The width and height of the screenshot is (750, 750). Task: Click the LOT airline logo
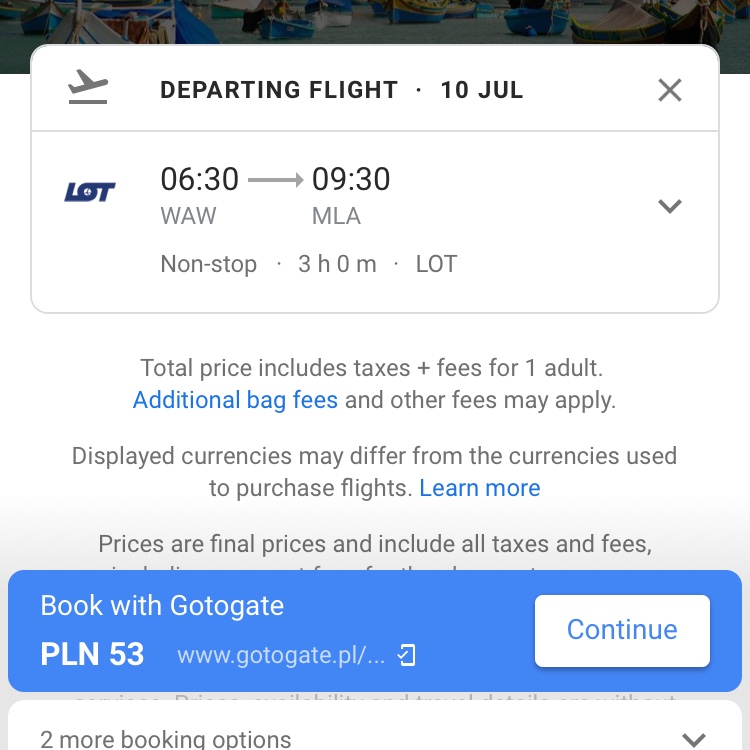coord(90,192)
